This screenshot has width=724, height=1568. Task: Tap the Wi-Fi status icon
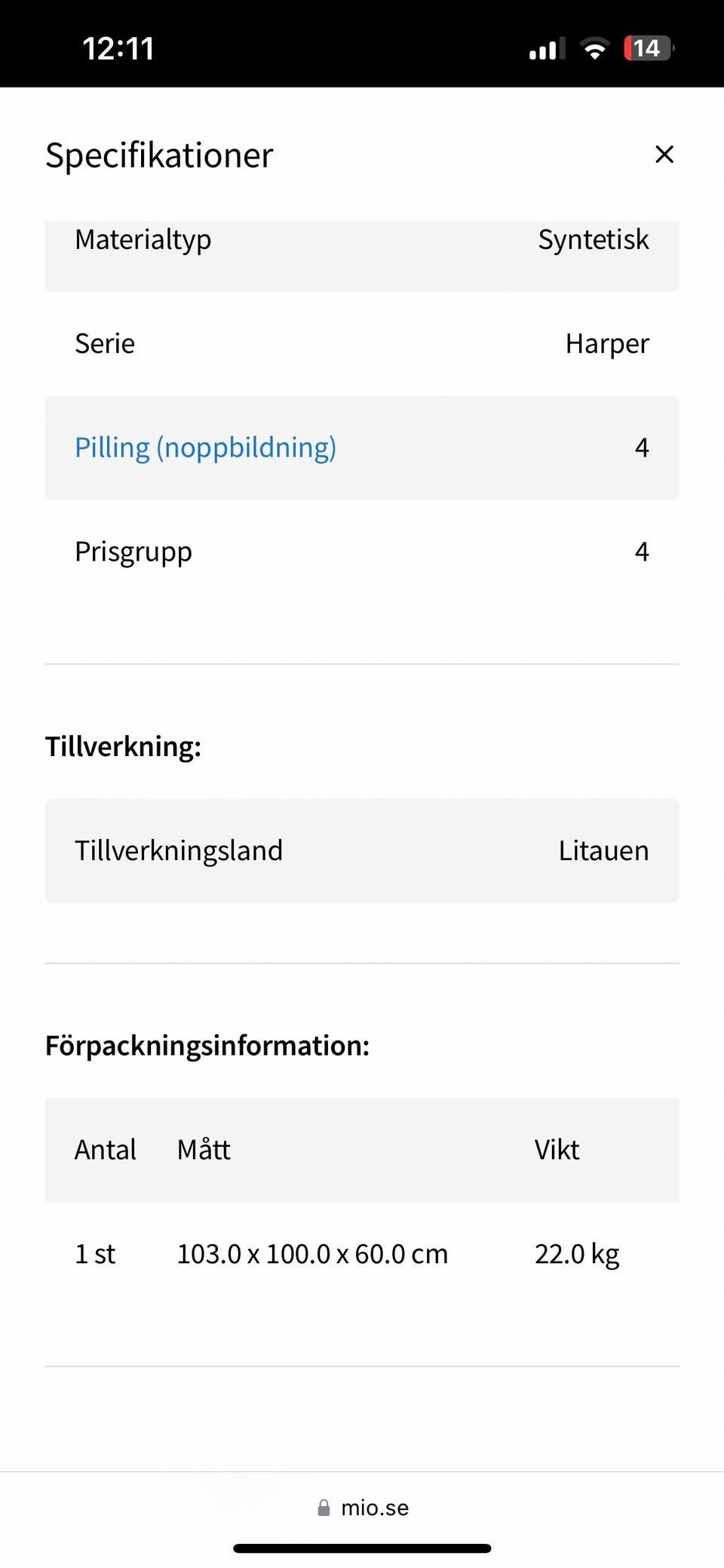(594, 49)
